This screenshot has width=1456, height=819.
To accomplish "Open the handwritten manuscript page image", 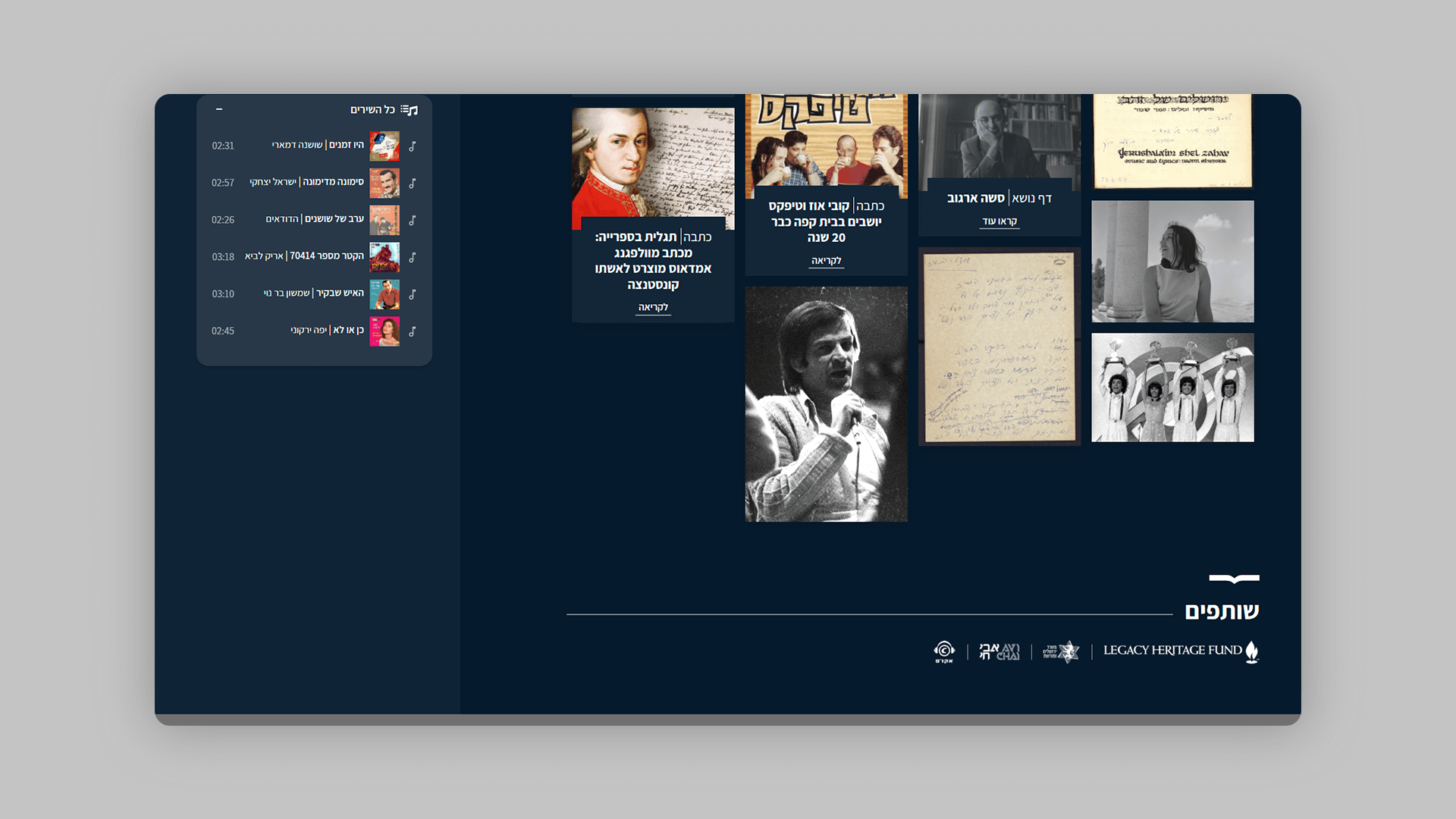I will point(999,347).
